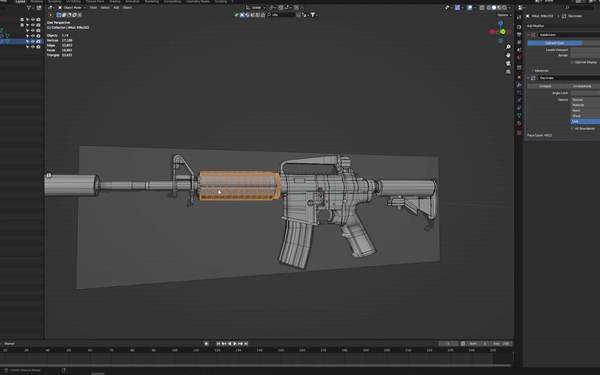Open the outliner filter dropdown
Screen dimensions: 600x375
click(x=30, y=8)
